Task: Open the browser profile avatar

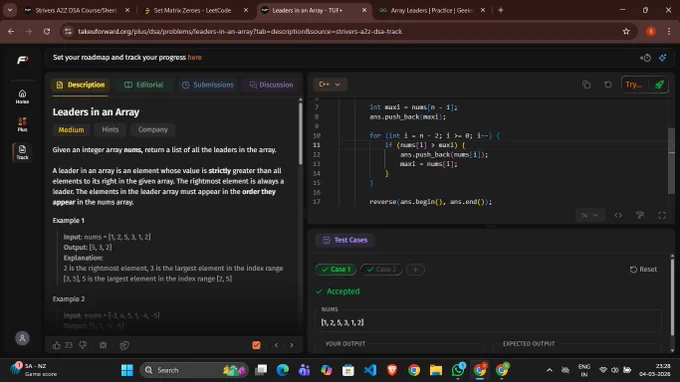Action: [x=651, y=31]
